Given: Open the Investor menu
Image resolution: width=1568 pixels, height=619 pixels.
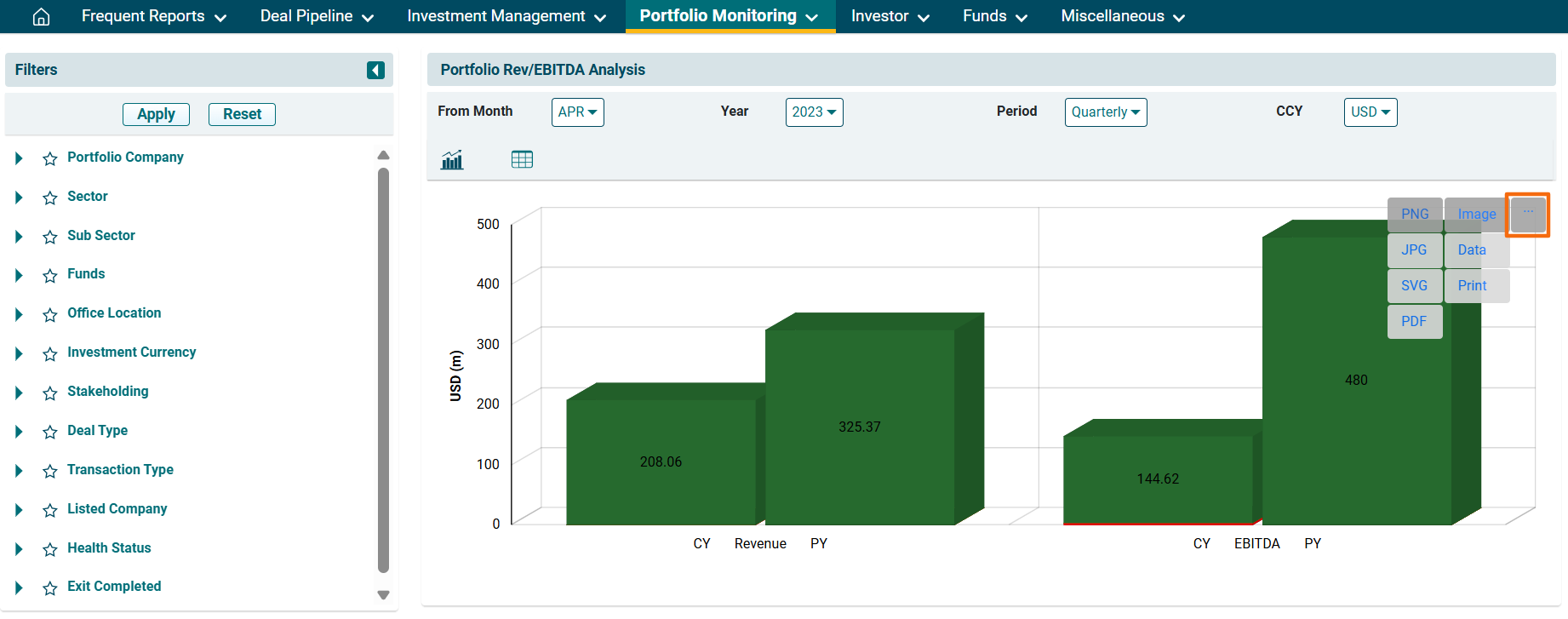Looking at the screenshot, I should click(x=890, y=16).
